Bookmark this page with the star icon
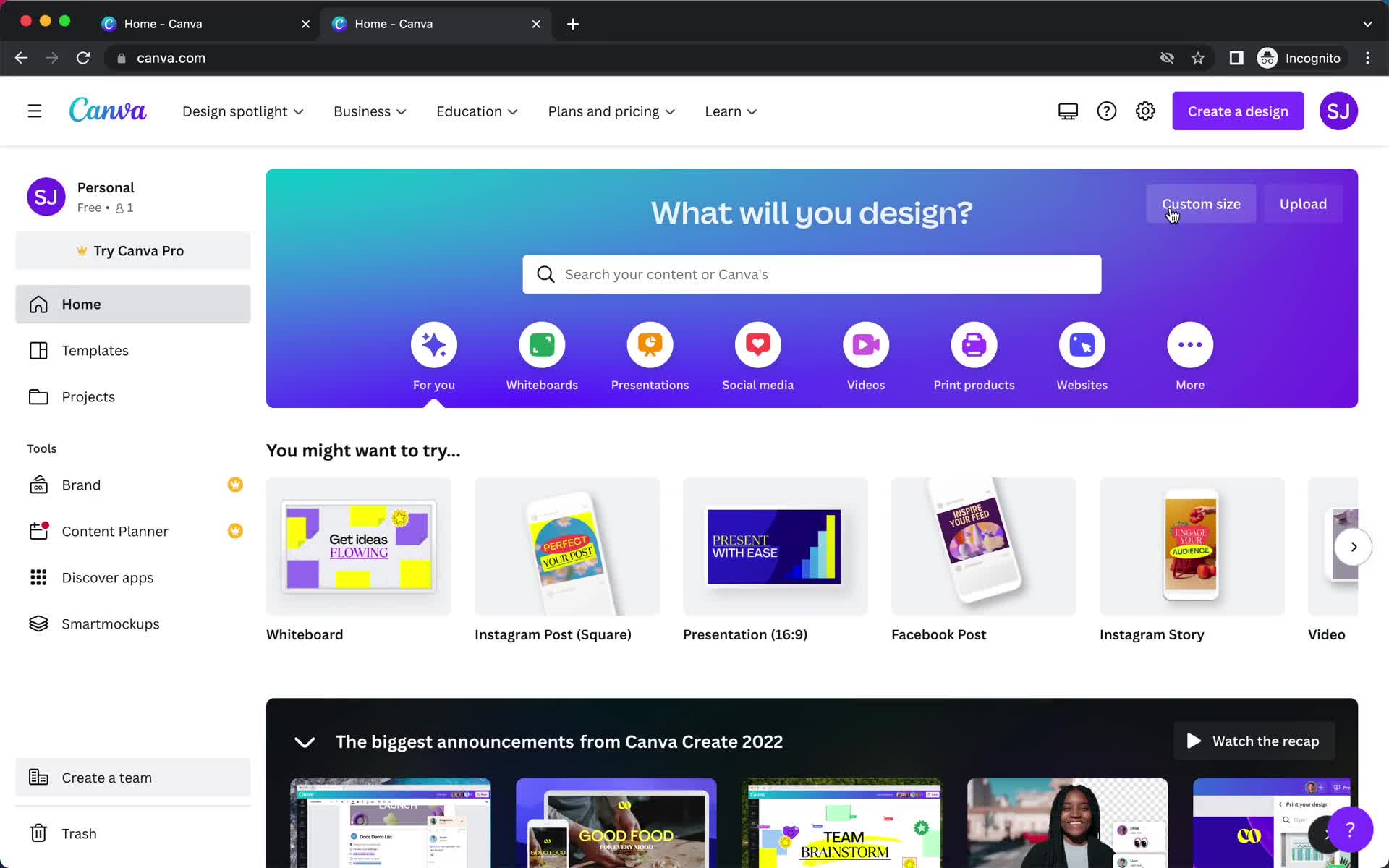1389x868 pixels. (1198, 58)
